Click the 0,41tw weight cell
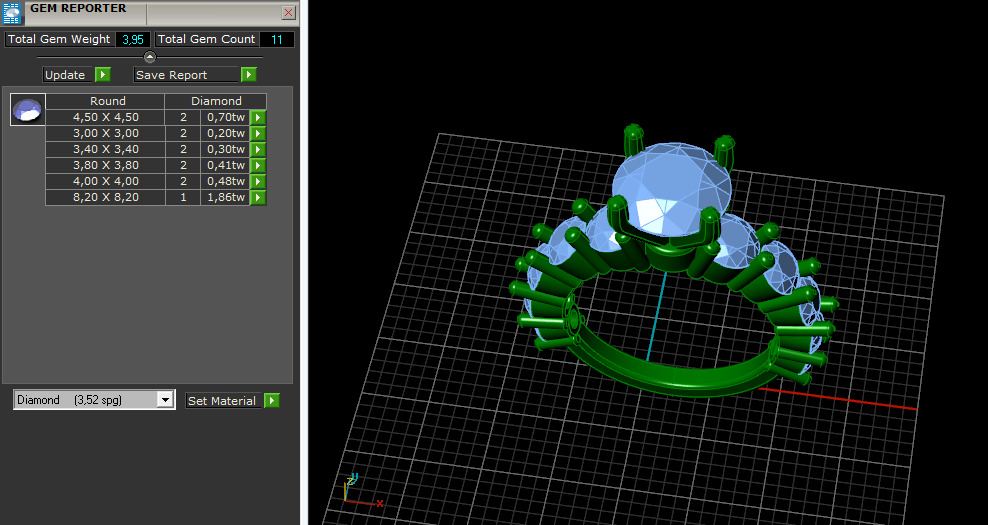Screen dimensions: 988x525 226,166
